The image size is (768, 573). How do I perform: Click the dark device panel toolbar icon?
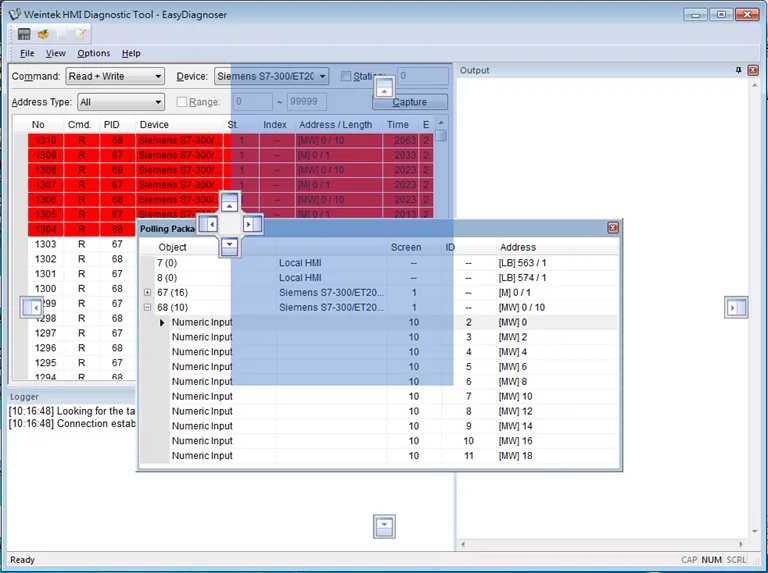(x=24, y=34)
